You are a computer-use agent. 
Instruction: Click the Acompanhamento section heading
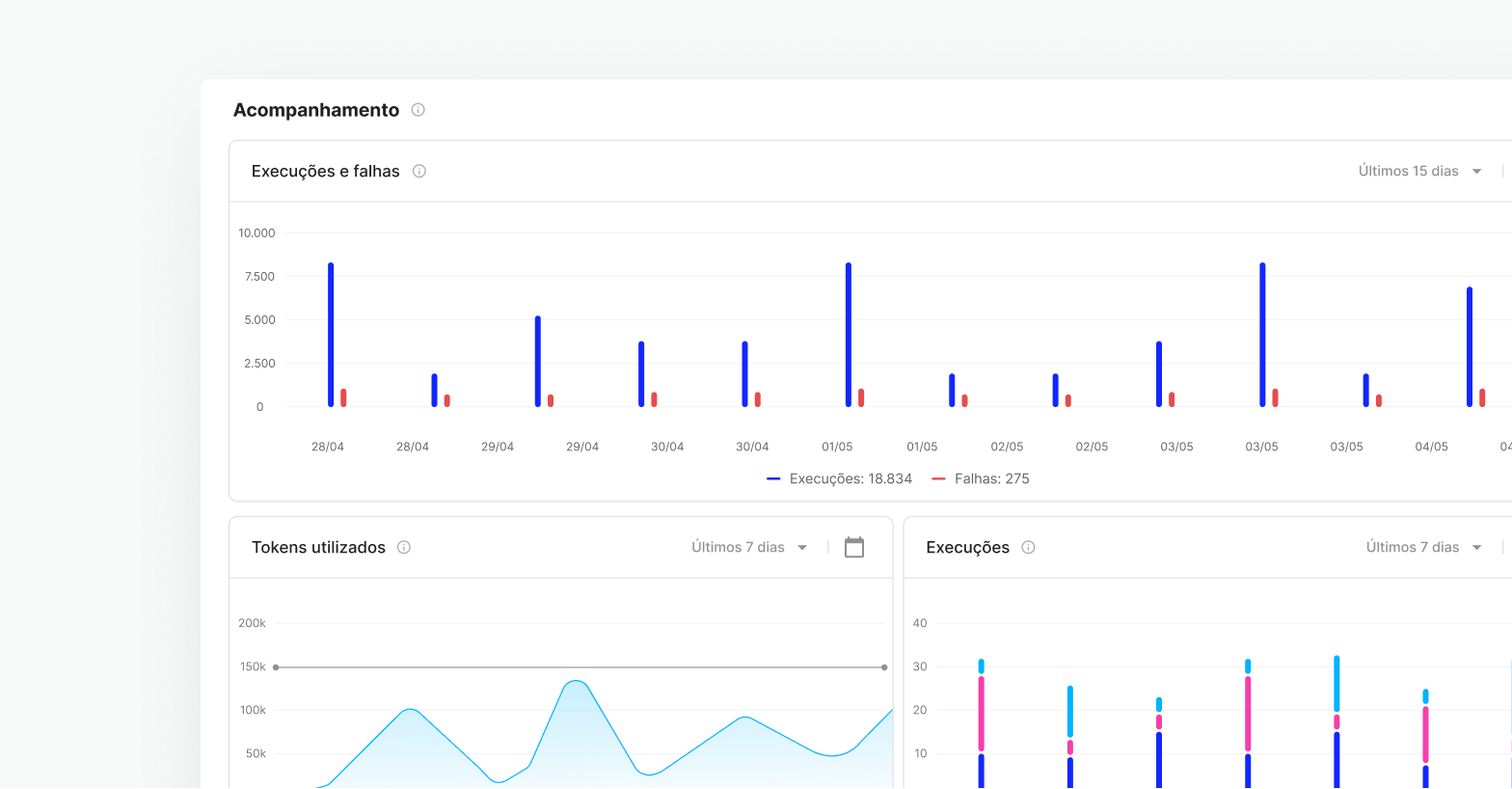coord(316,110)
